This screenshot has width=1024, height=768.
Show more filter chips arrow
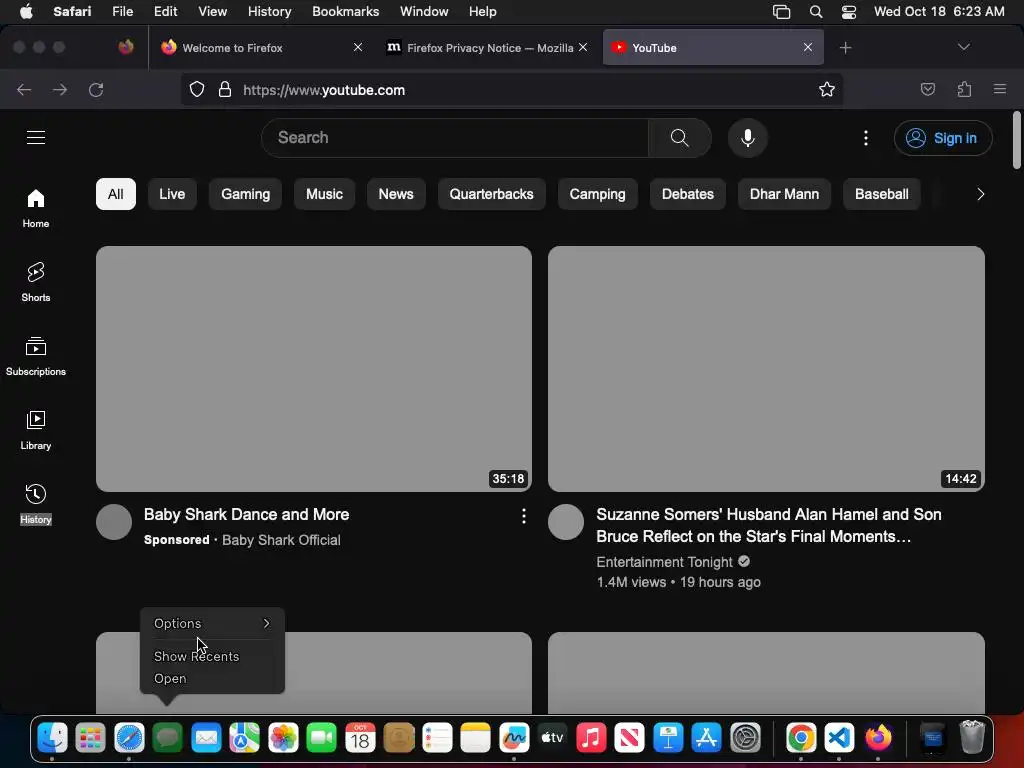(980, 194)
